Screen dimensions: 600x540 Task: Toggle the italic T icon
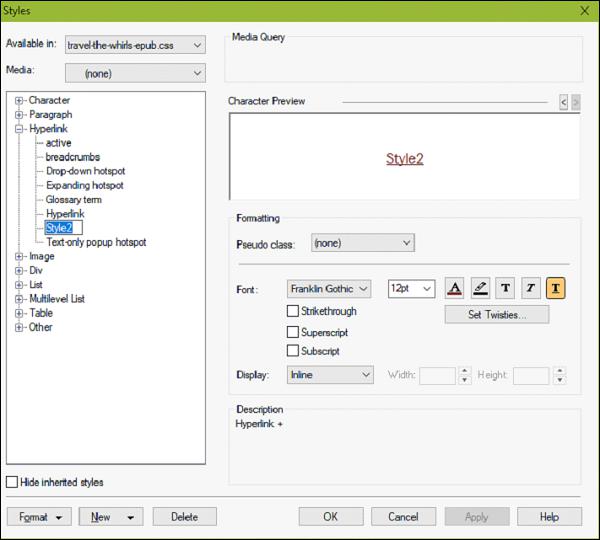point(531,288)
